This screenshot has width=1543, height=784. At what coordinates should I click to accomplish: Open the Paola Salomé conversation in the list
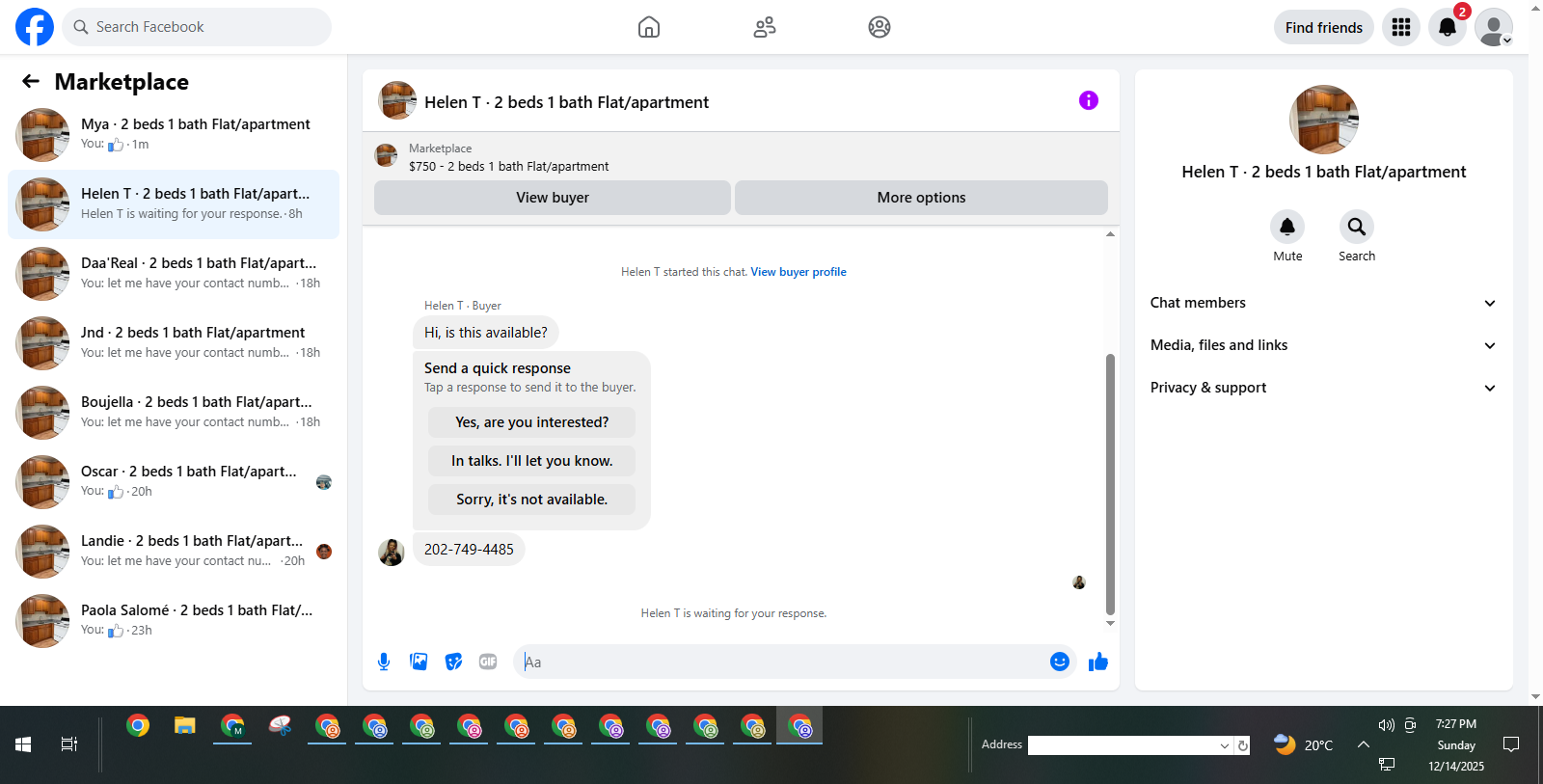point(174,621)
